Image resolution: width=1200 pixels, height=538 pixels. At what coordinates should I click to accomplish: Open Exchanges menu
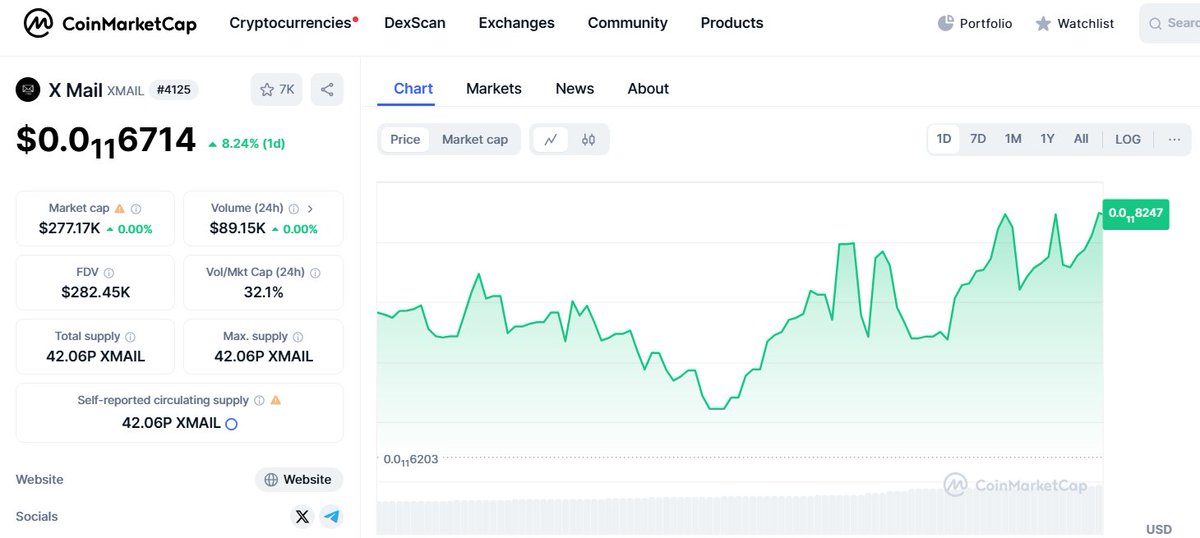pos(517,22)
